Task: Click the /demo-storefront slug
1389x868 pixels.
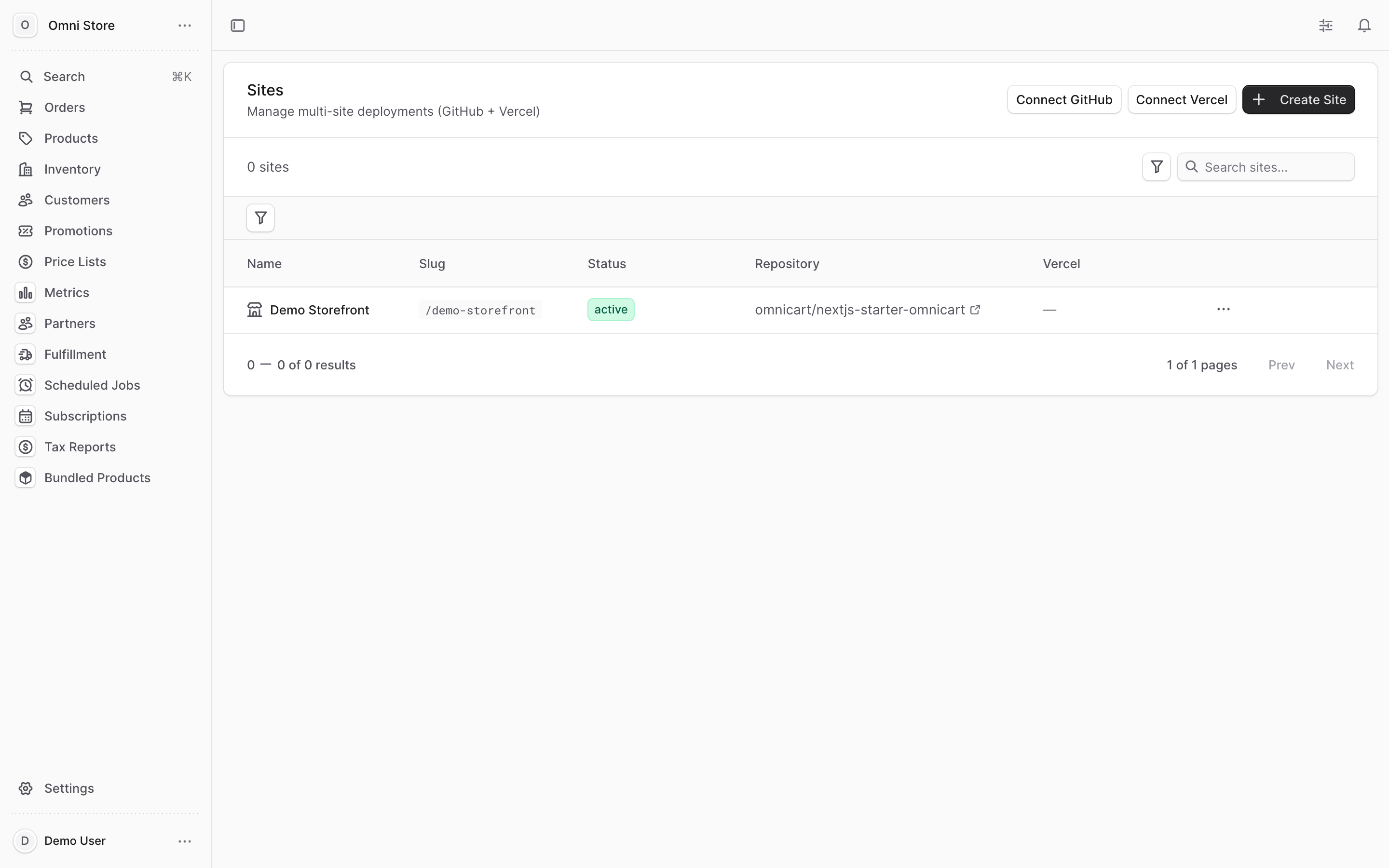Action: [x=480, y=310]
